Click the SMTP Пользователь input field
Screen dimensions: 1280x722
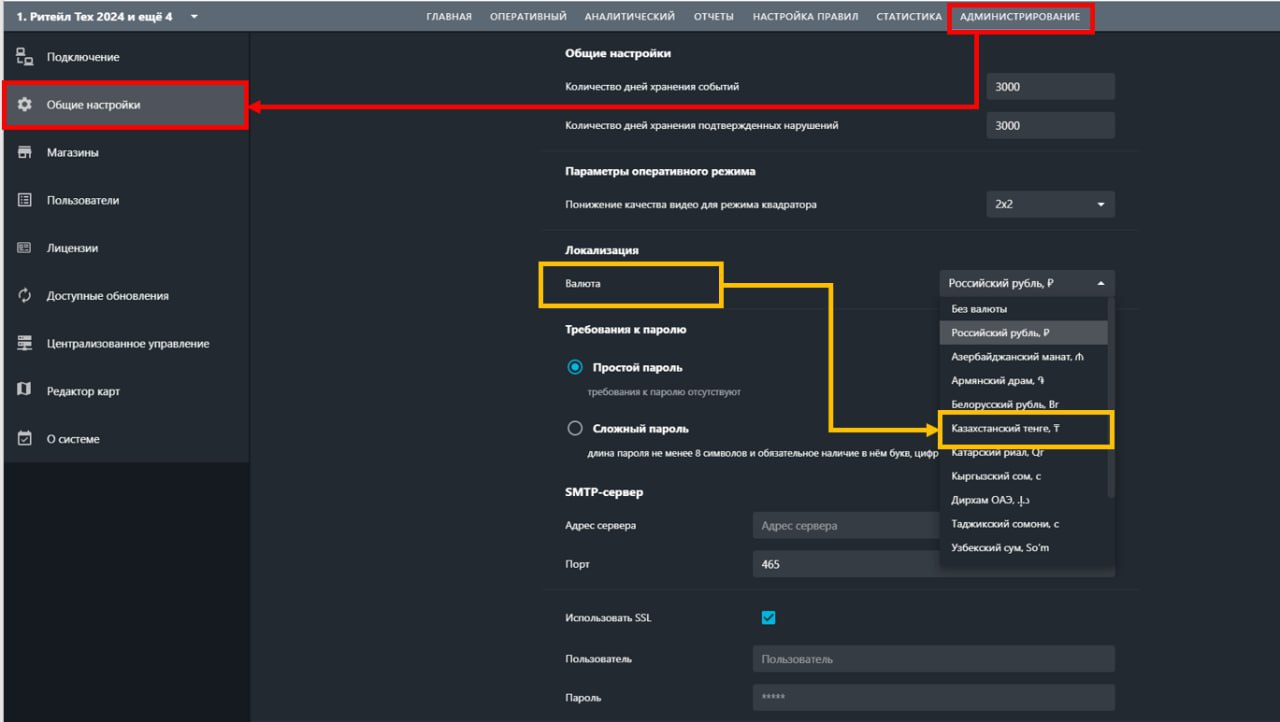coord(934,659)
